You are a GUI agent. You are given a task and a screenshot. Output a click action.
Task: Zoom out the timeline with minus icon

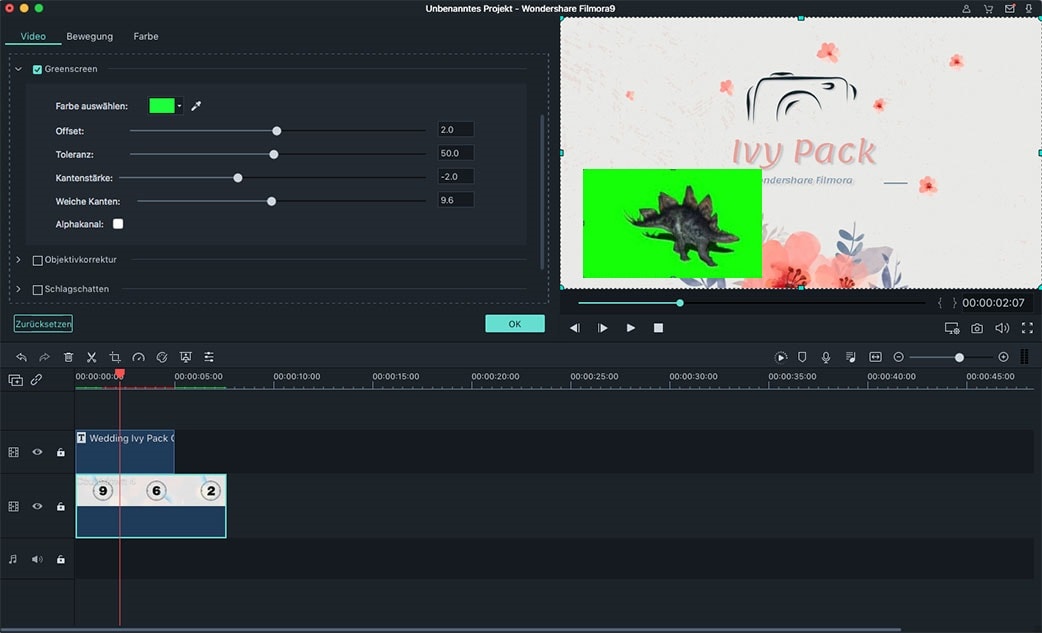click(898, 357)
